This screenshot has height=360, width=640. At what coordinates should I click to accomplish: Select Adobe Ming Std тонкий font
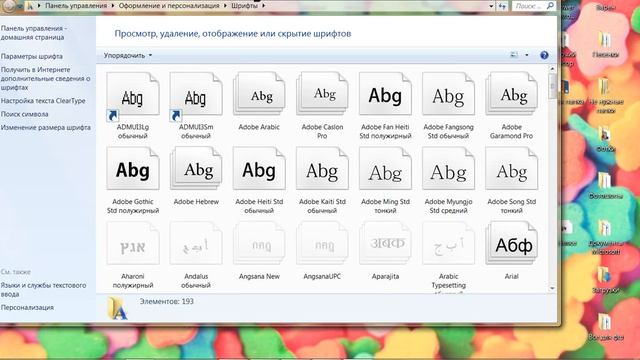point(385,169)
